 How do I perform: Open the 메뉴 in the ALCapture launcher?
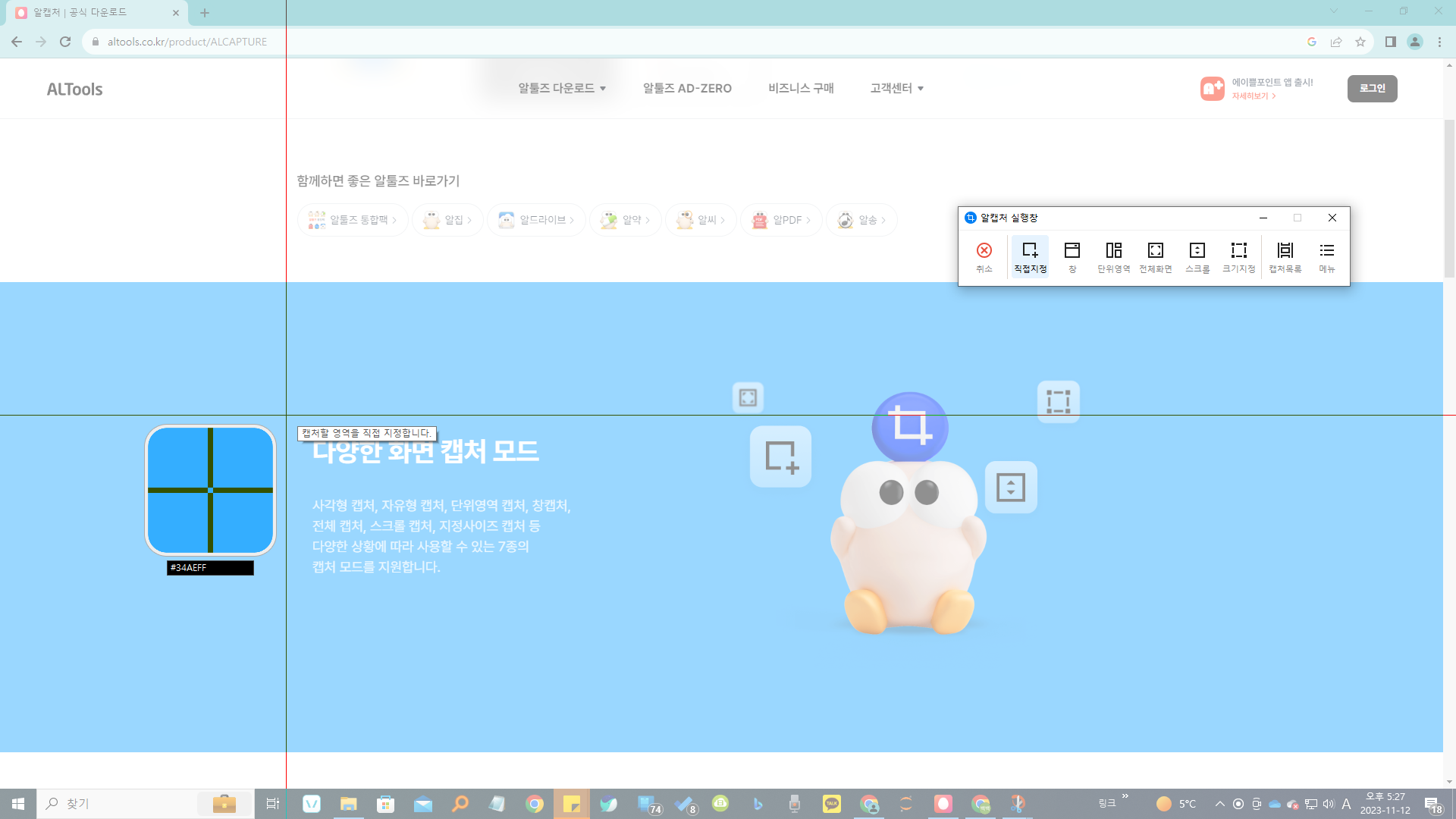tap(1326, 256)
